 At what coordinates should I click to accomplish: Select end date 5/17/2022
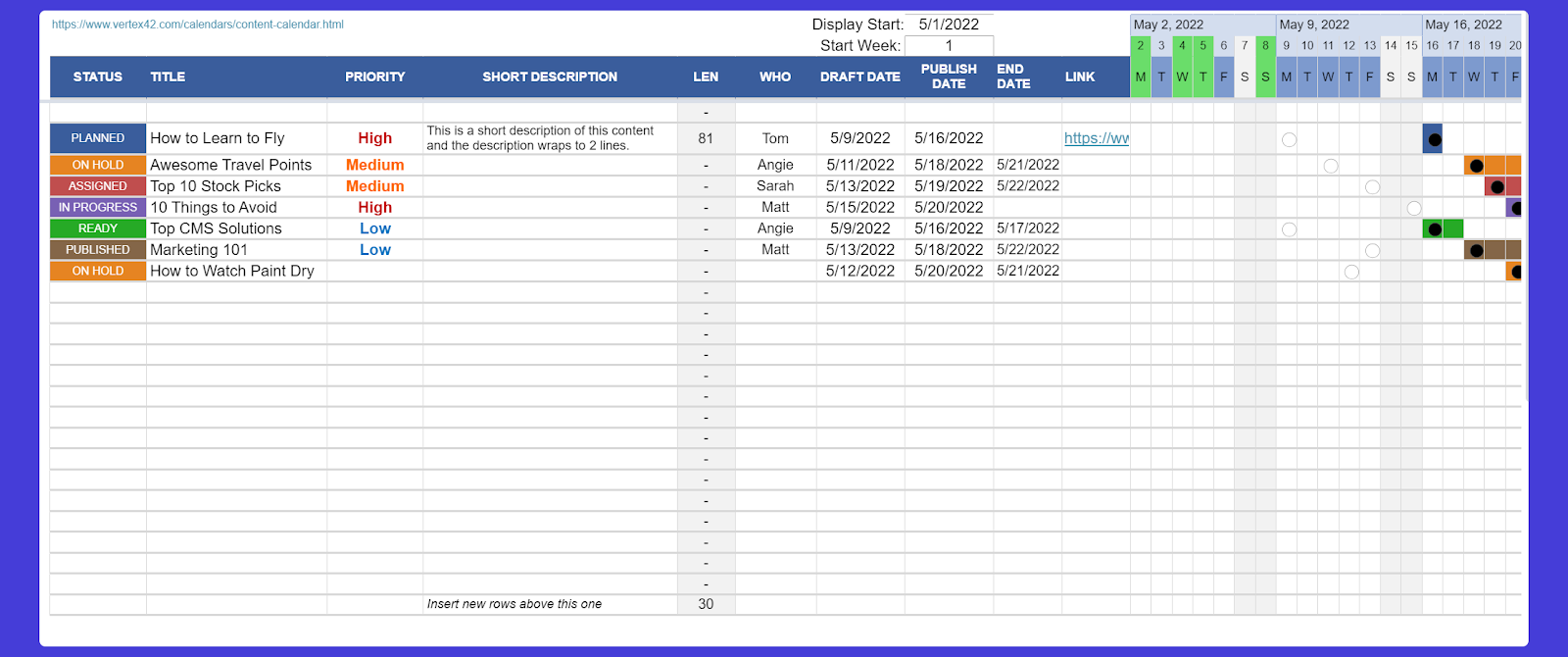point(1028,228)
